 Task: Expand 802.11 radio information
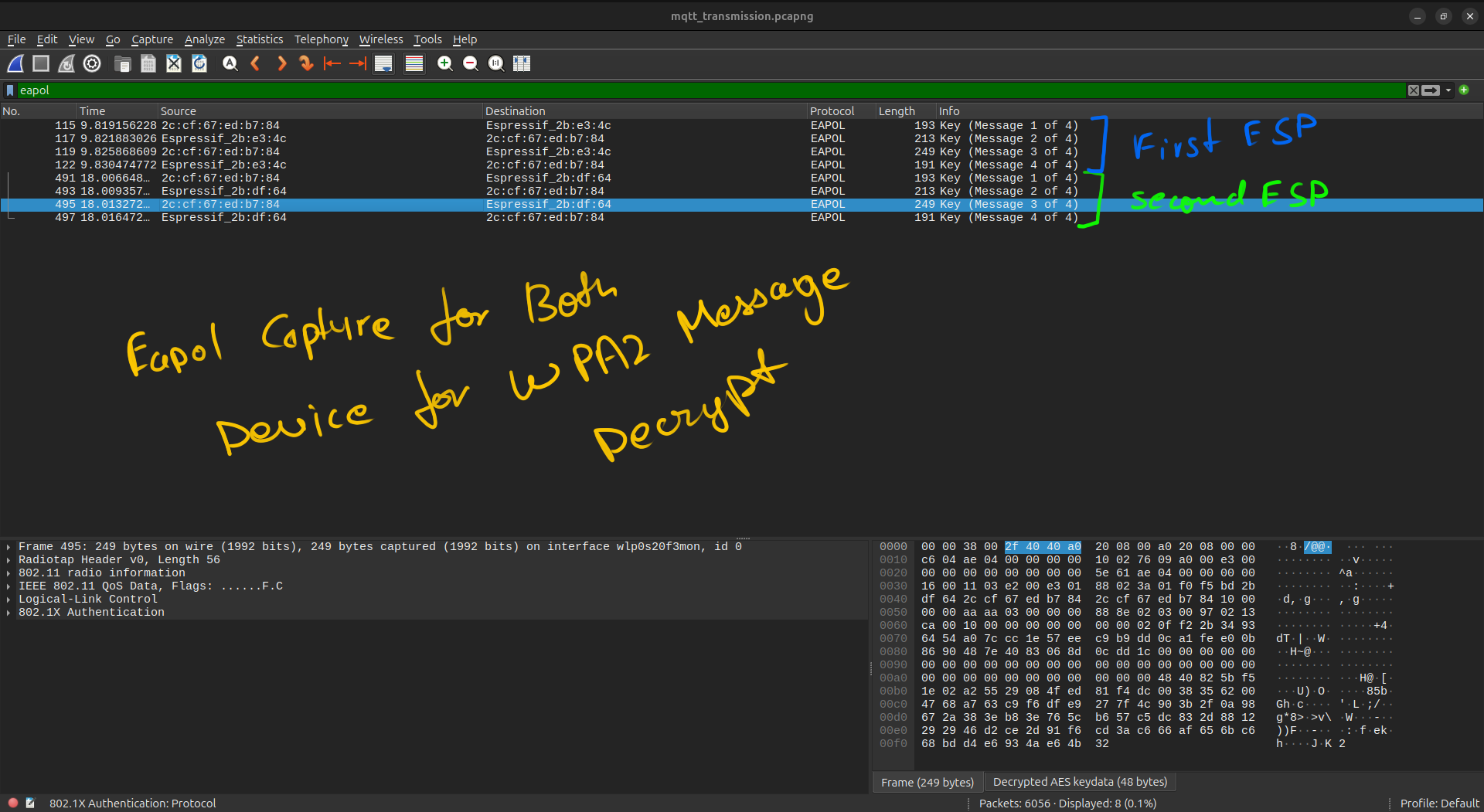click(9, 573)
